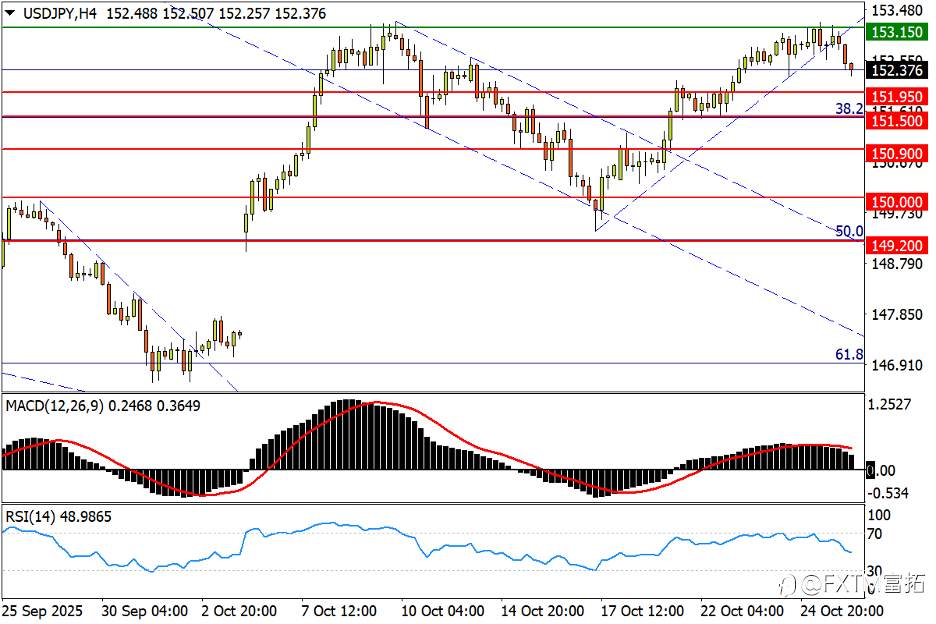Click the MACD scale value 1.2527

(x=889, y=404)
